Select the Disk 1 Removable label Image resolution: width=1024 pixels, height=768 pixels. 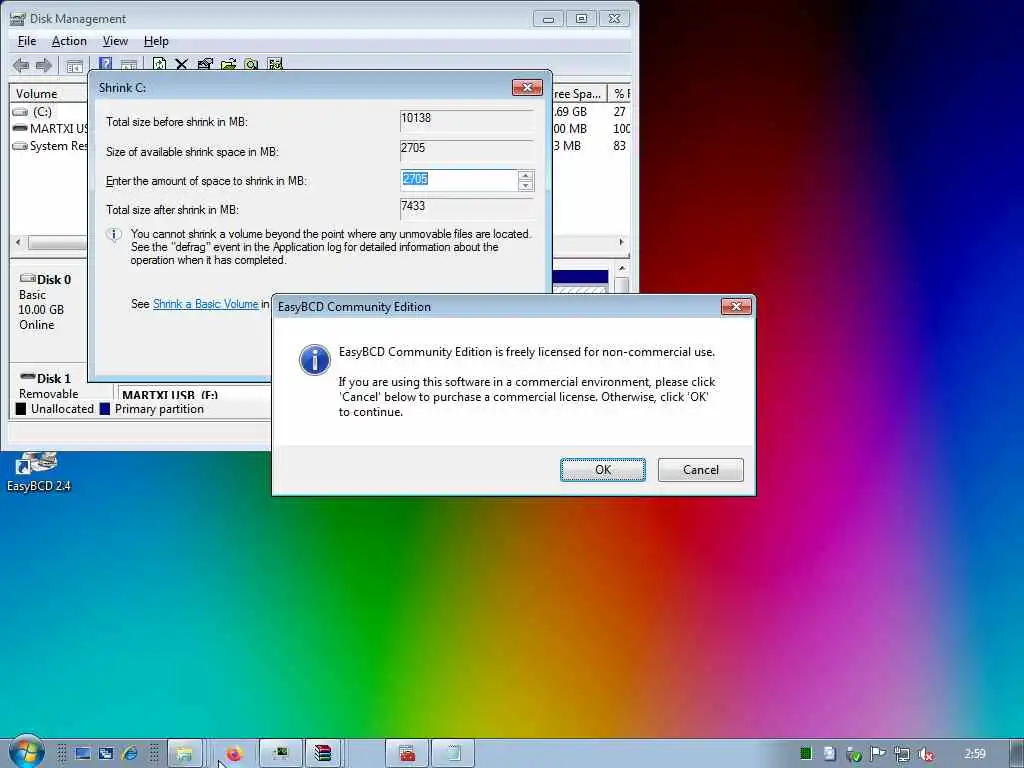pyautogui.click(x=48, y=385)
